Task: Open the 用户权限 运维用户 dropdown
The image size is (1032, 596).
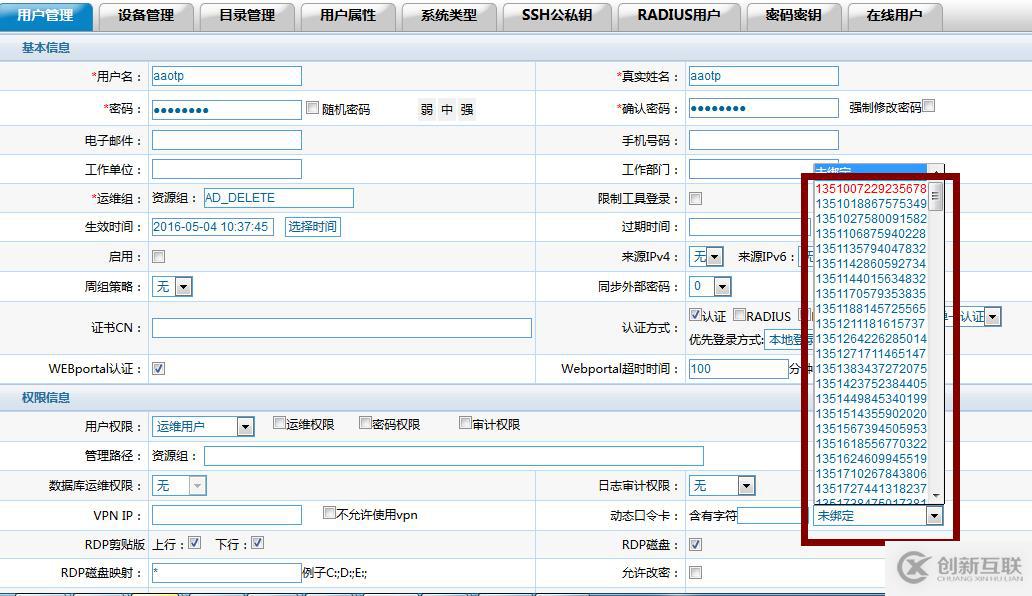Action: [203, 426]
